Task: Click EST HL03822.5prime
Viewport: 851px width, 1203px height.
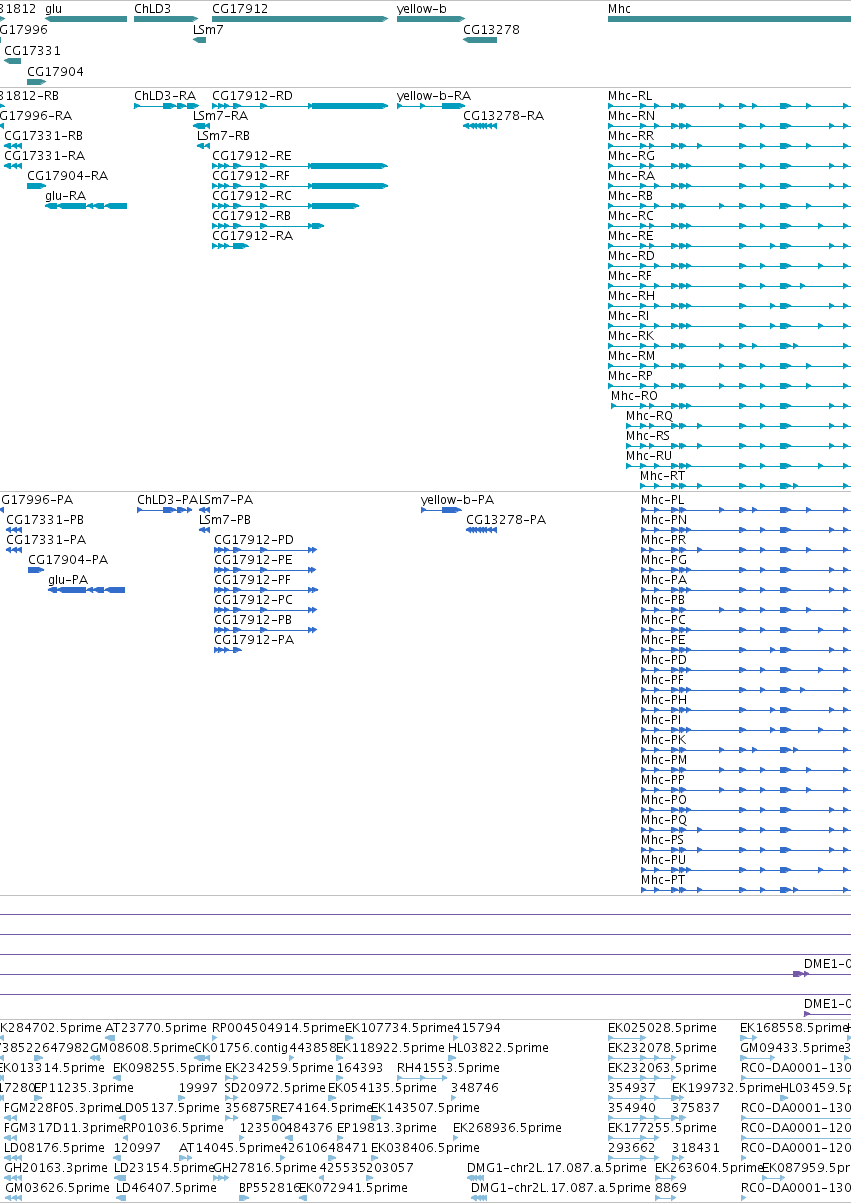Action: 498,1048
